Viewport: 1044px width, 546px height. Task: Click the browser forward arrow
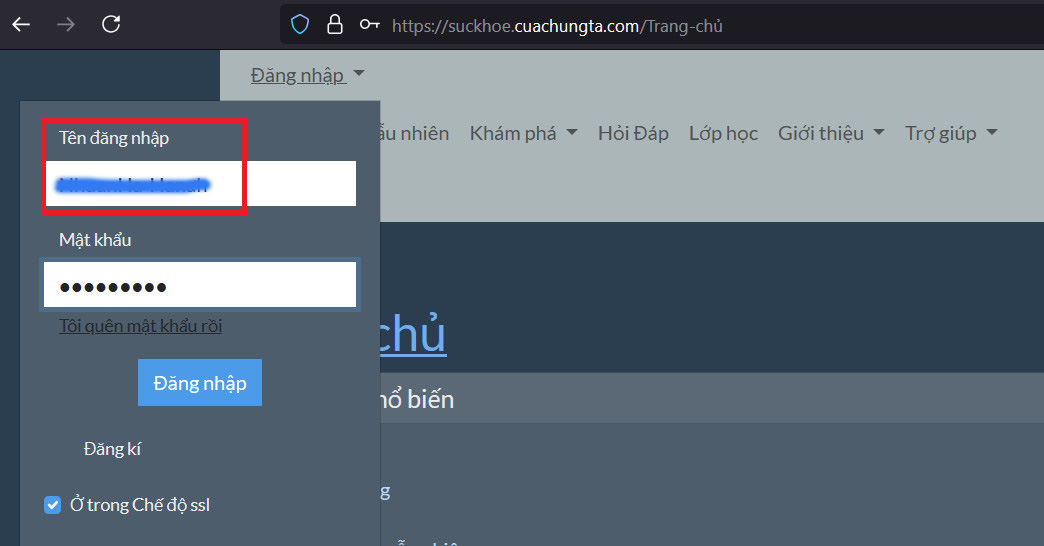pyautogui.click(x=66, y=25)
